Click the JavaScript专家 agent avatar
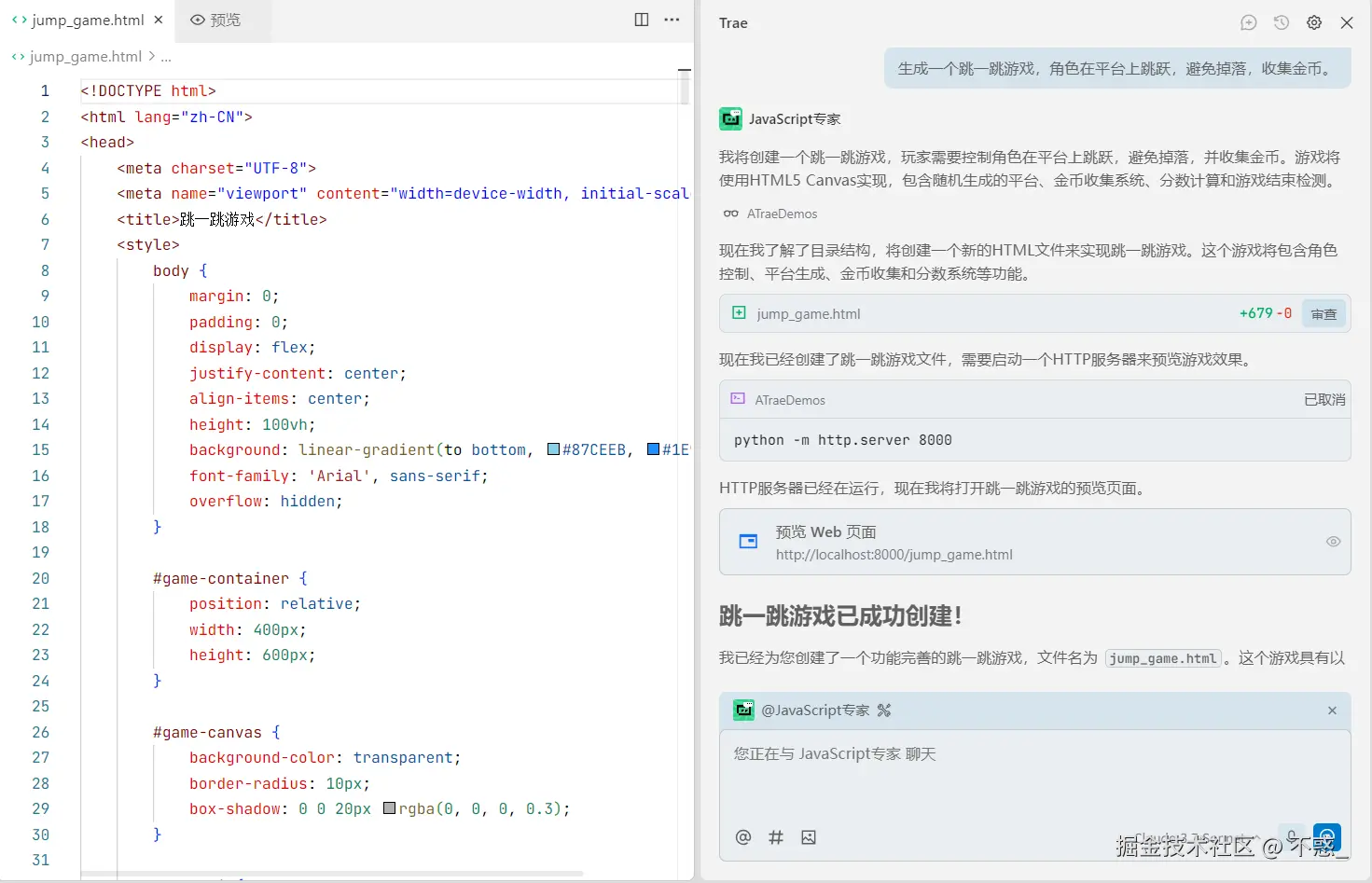1372x883 pixels. (731, 118)
